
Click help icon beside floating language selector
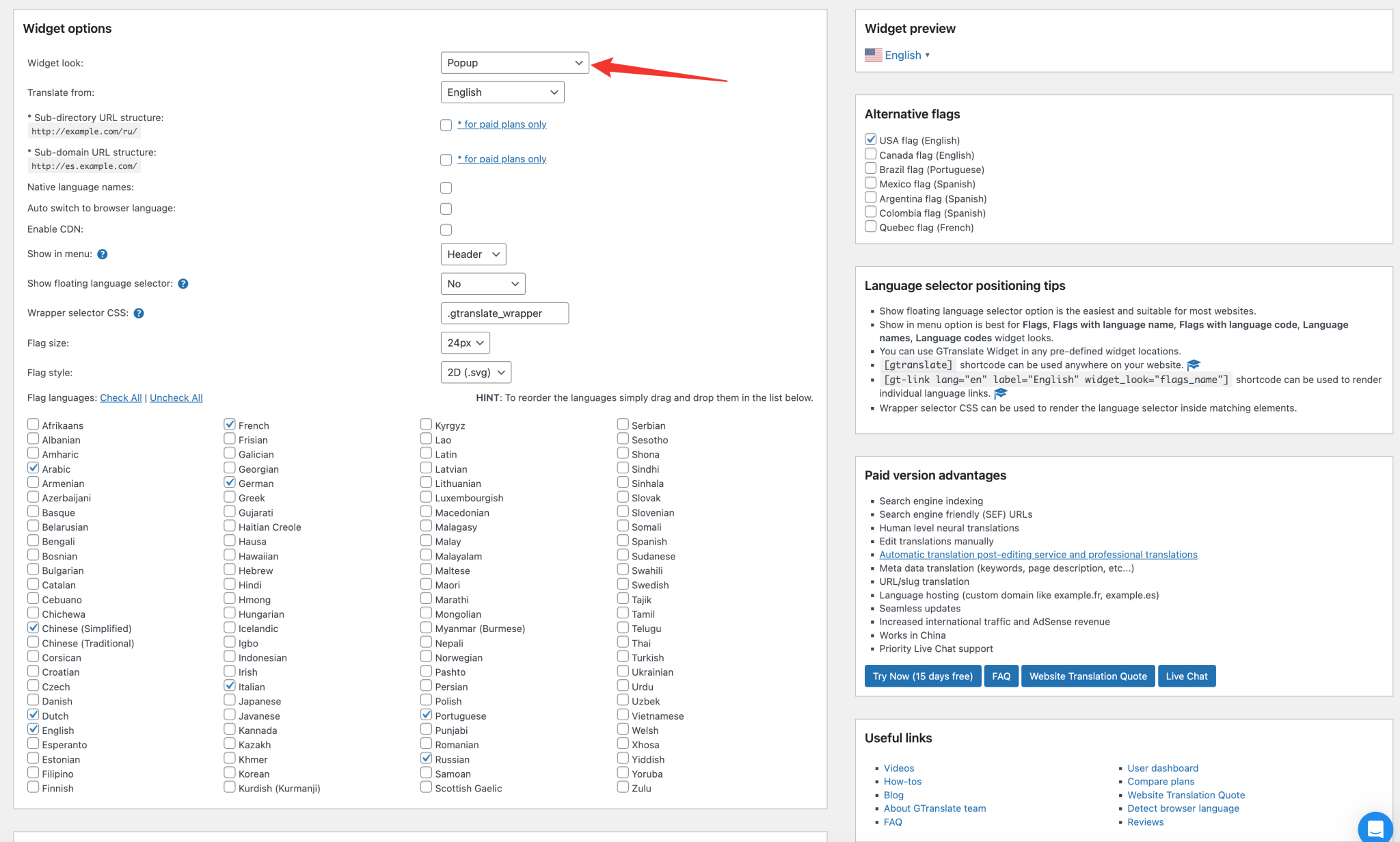pos(183,284)
